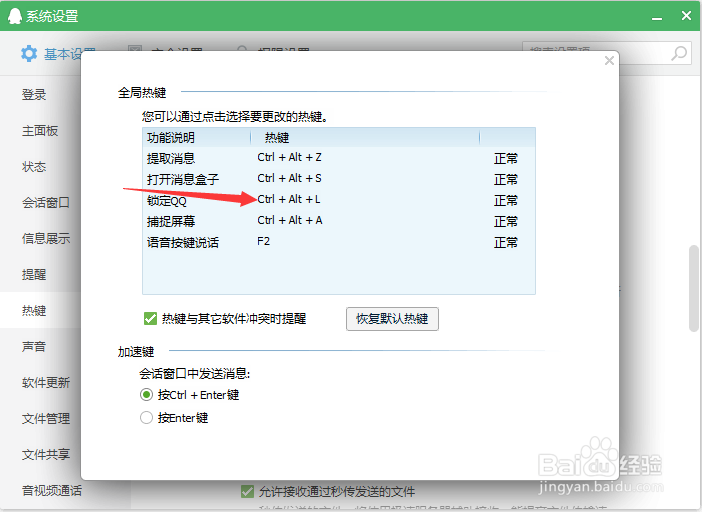Click the settings page vertical scrollbar
The width and height of the screenshot is (702, 512).
click(x=693, y=288)
